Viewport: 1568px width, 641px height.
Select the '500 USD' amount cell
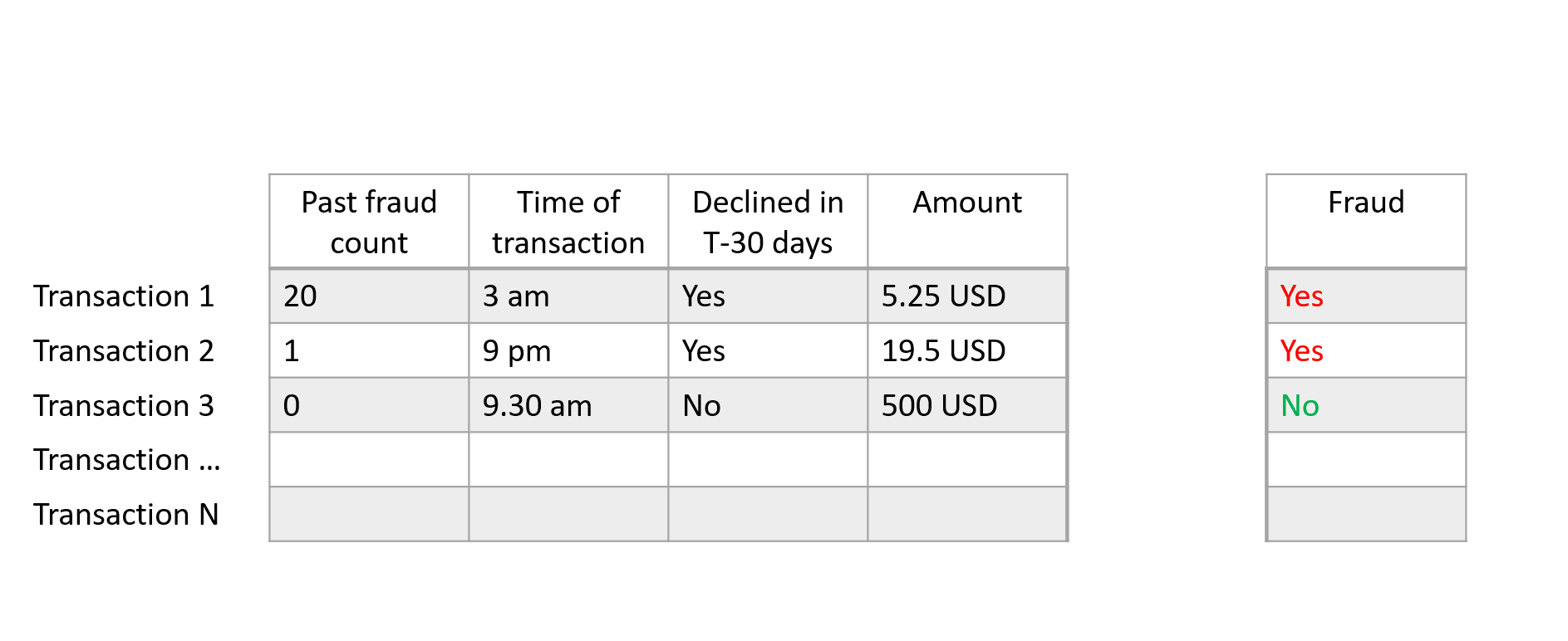(x=967, y=406)
